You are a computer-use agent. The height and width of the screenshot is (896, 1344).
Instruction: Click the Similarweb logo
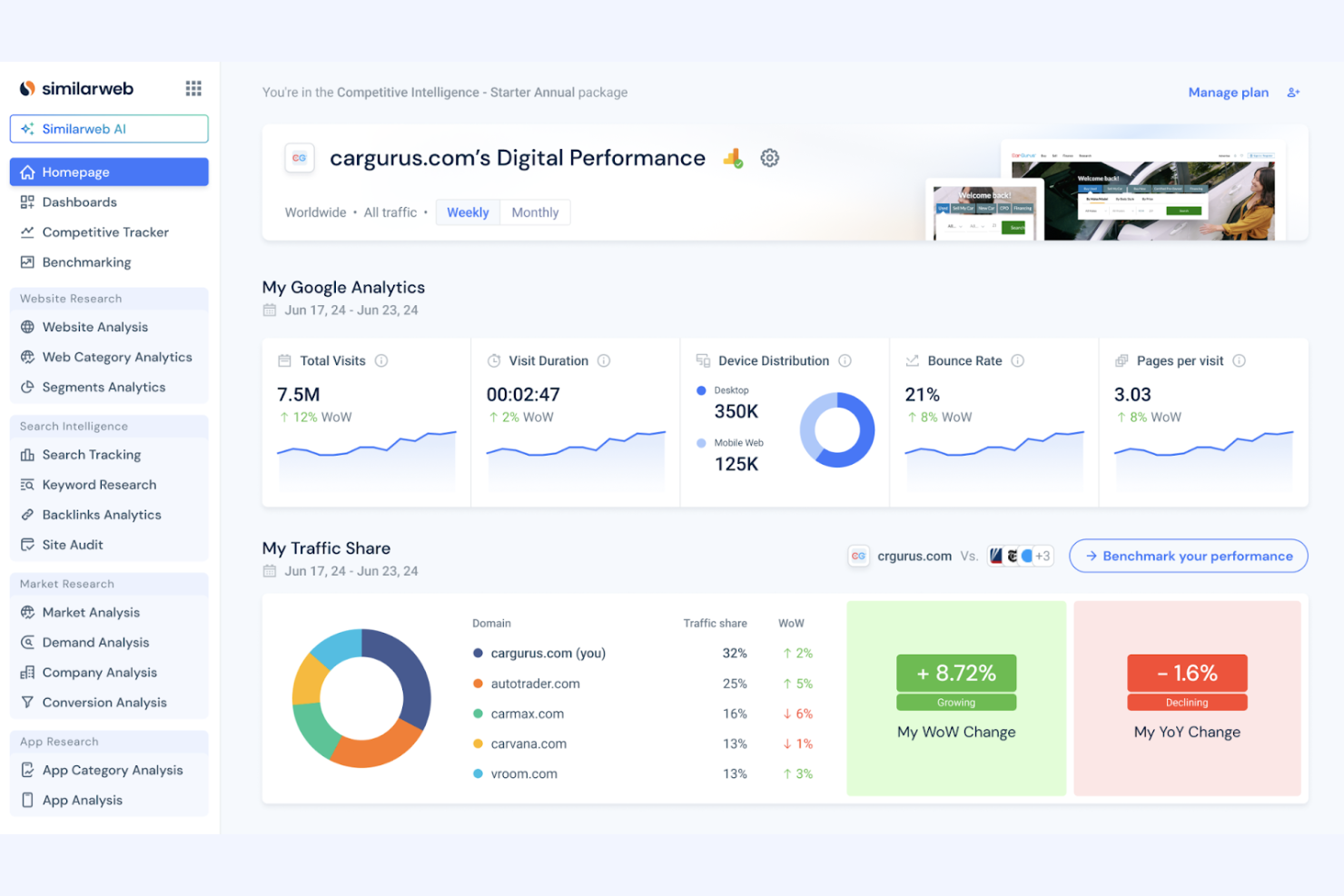77,88
